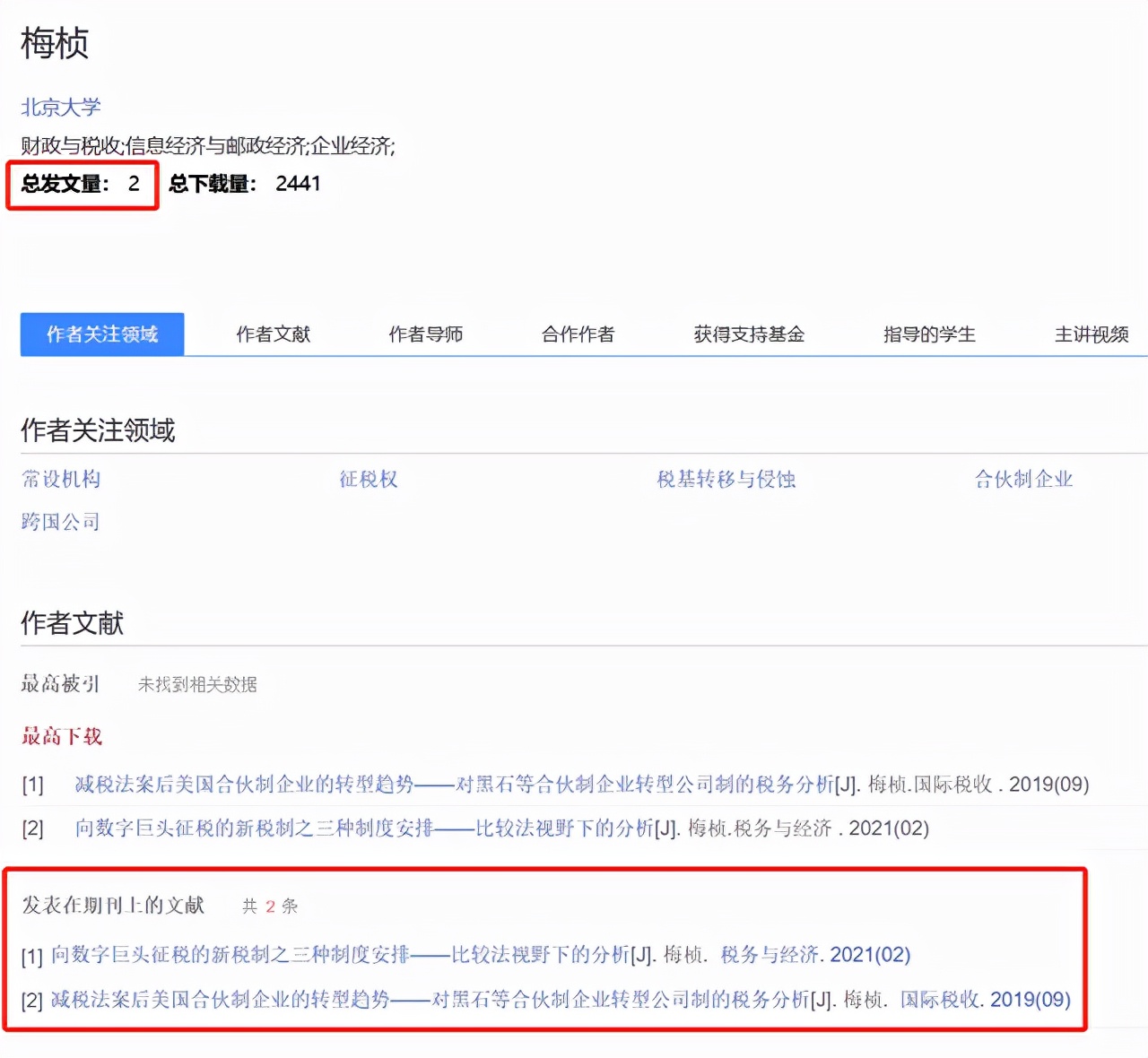Switch to the 作者文献 tab

(273, 334)
